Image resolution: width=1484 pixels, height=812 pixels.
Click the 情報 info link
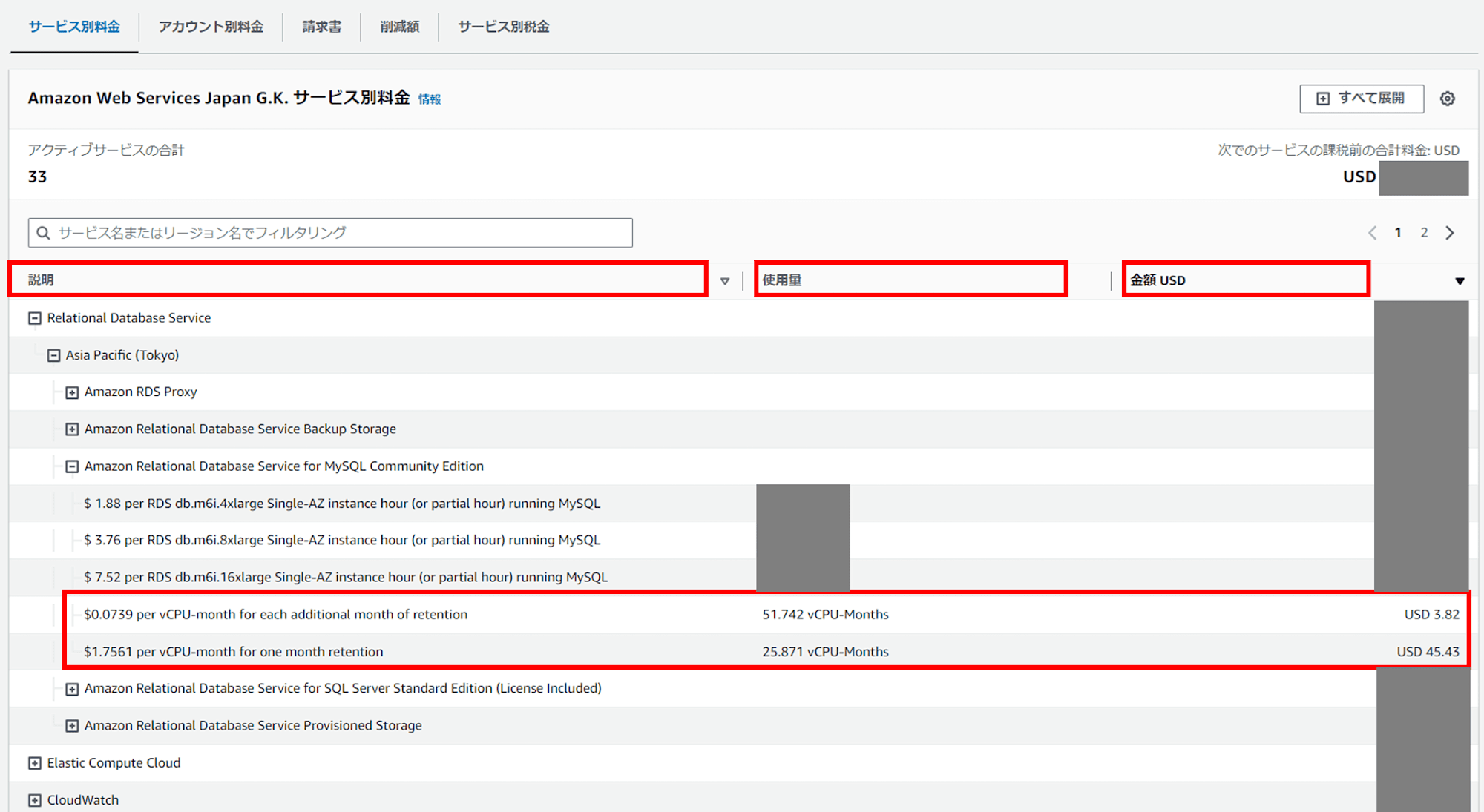430,99
